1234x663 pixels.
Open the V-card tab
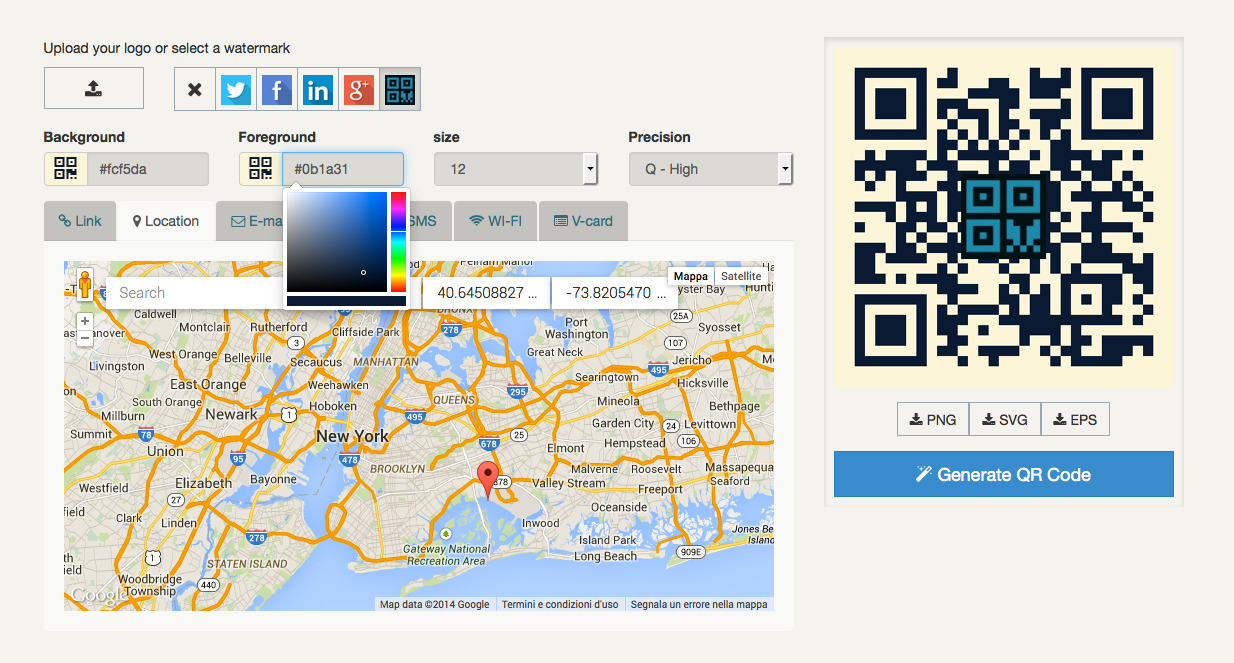point(584,220)
